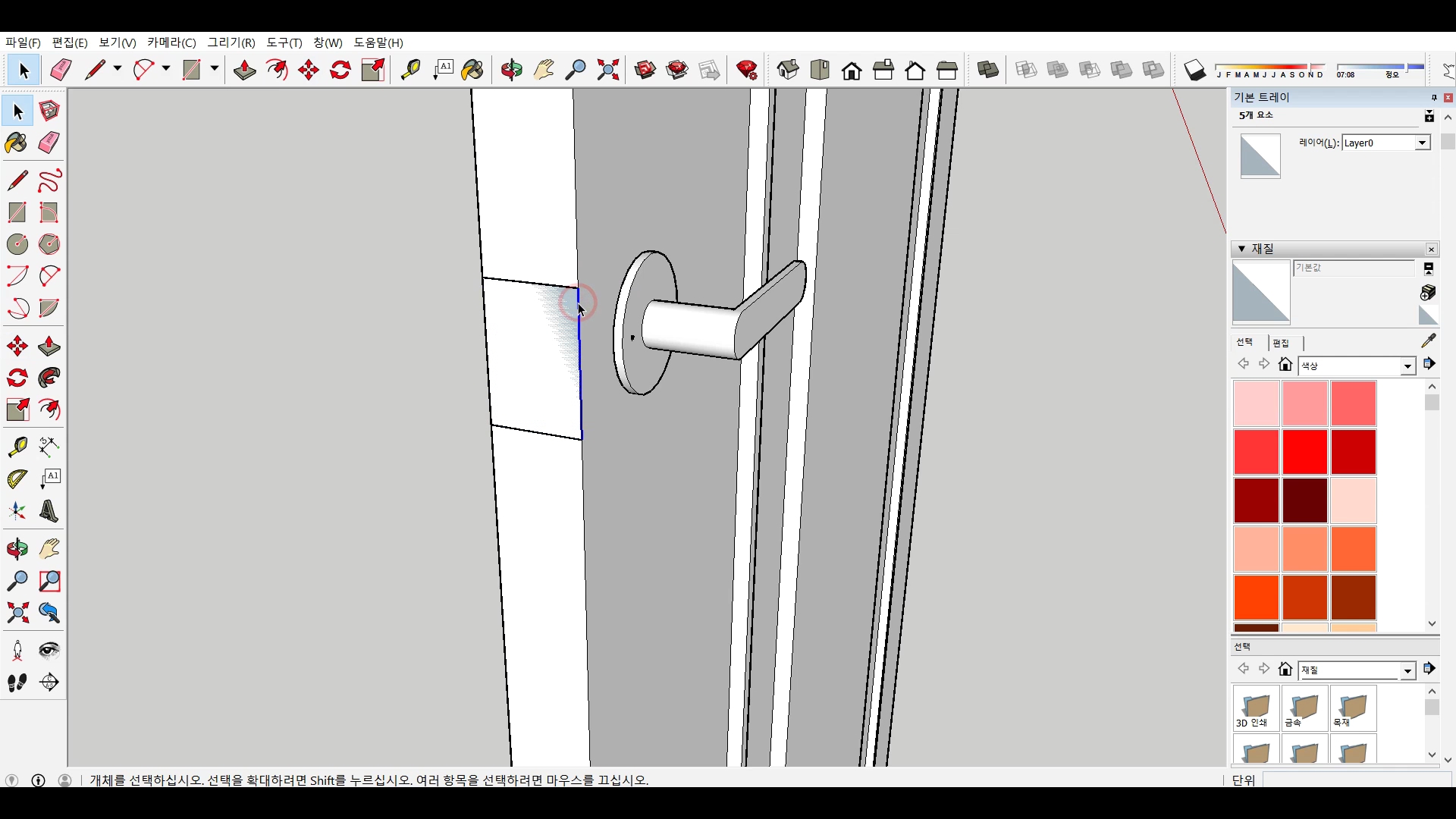
Task: Switch to the 편집 tab in materials
Action: click(1281, 343)
